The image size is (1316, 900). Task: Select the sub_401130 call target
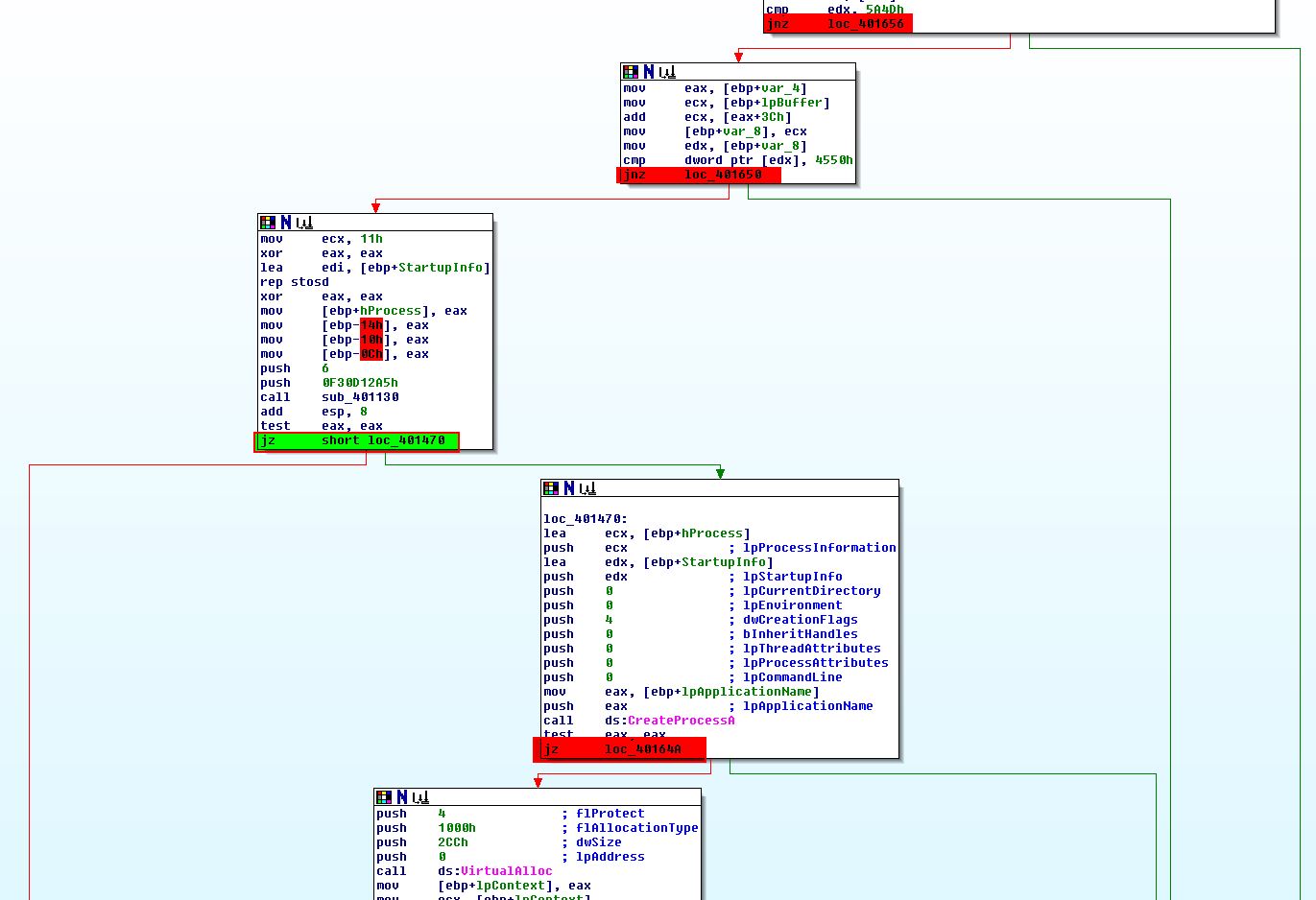tap(360, 397)
